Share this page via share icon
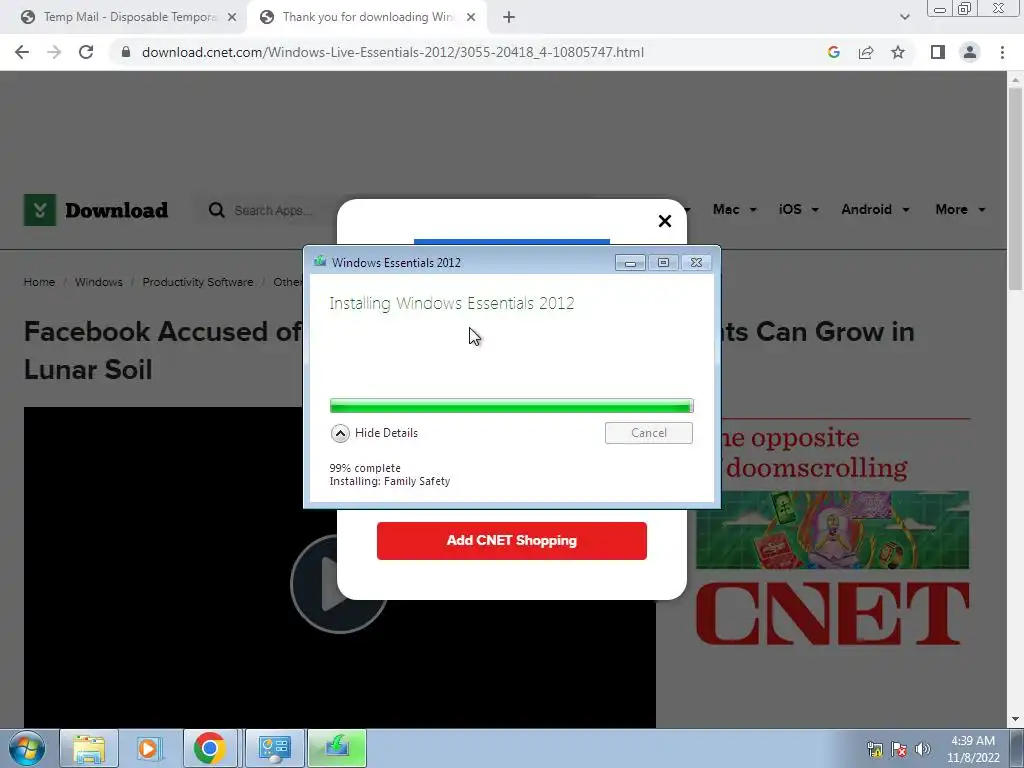 866,52
